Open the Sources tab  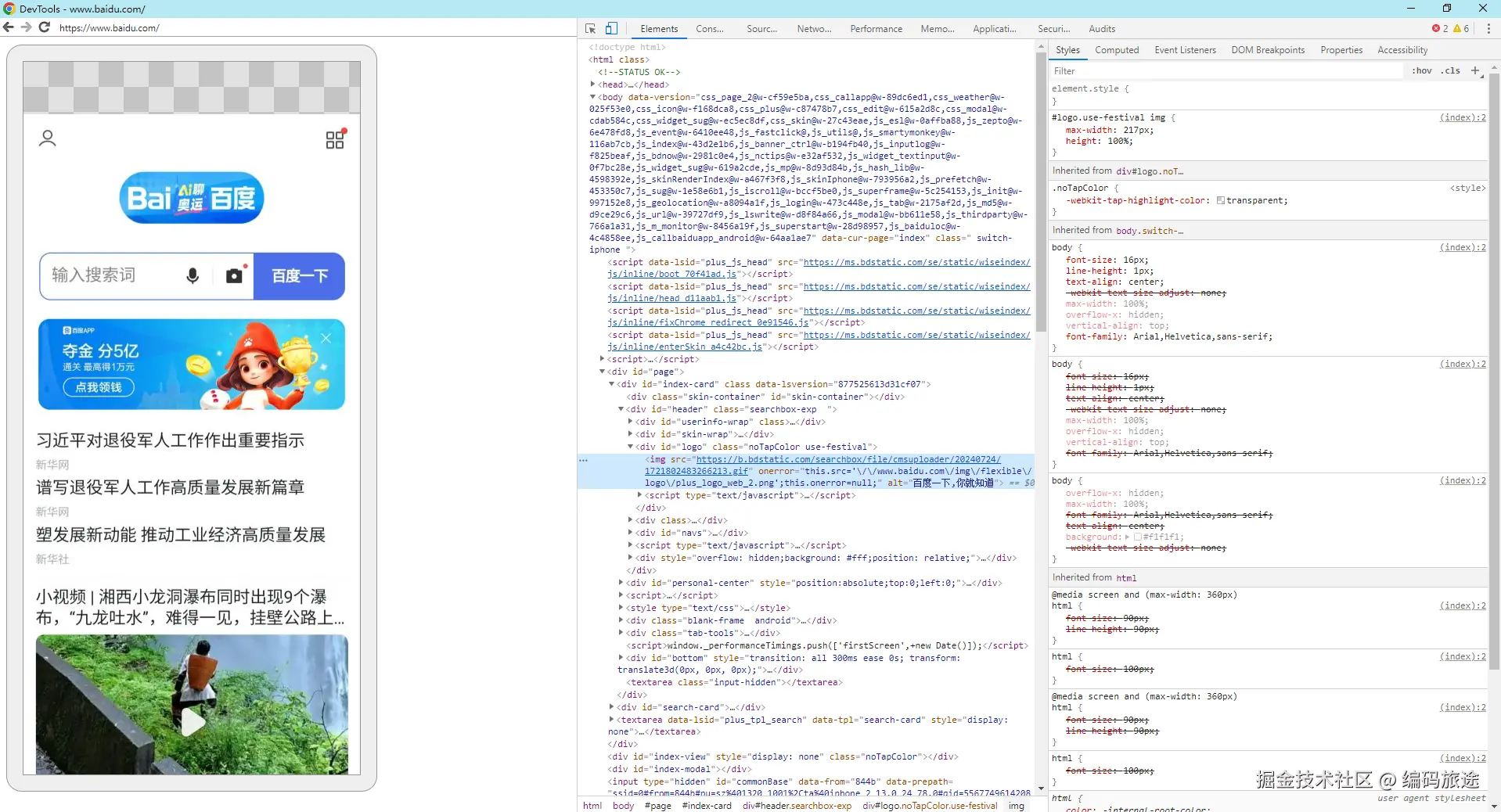pos(761,29)
